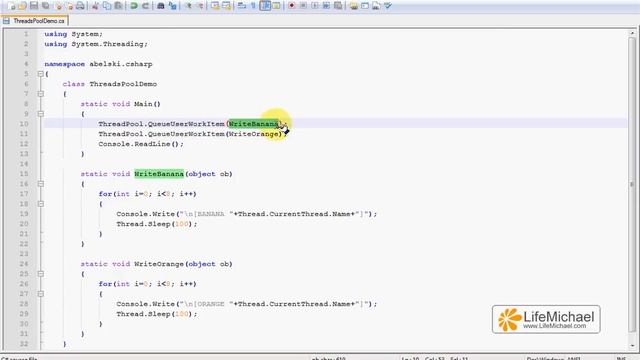Collapse the namespace block on line 5
Image resolution: width=640 pixels, height=360 pixels.
click(x=40, y=74)
